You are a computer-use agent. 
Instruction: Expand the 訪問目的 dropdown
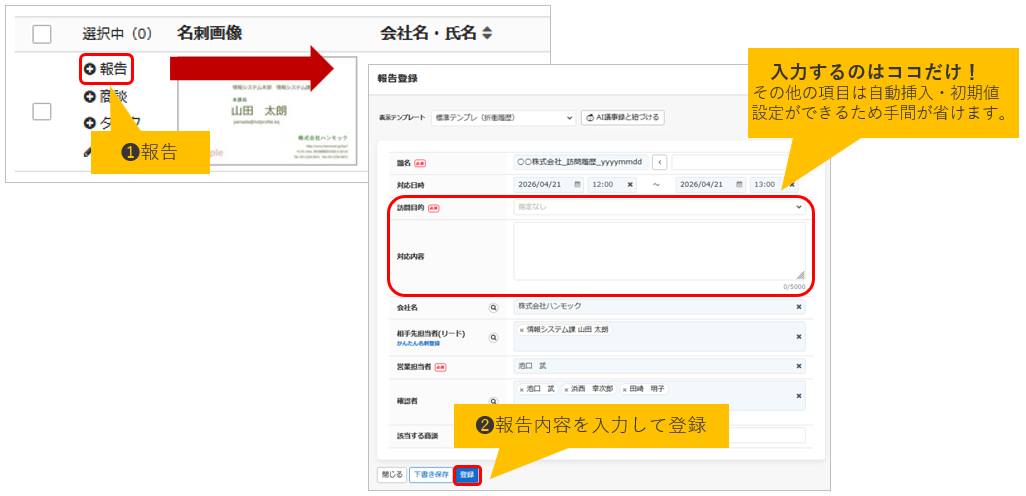click(659, 207)
